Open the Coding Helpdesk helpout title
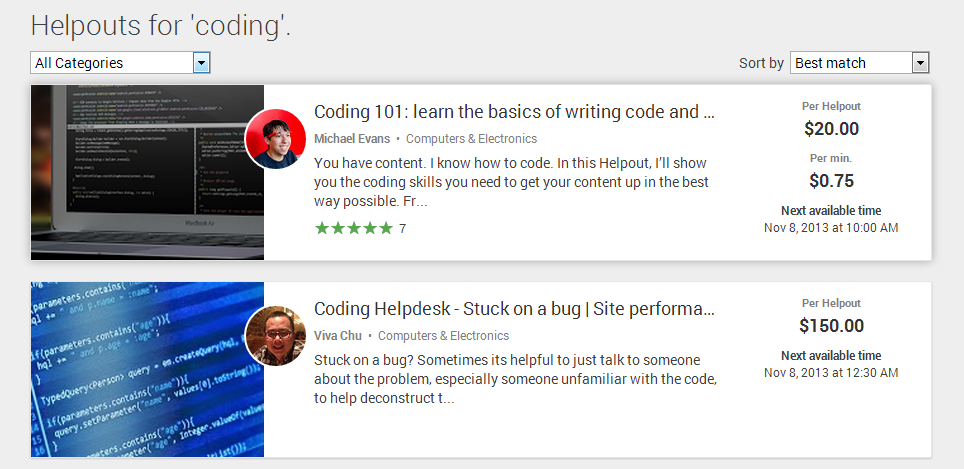This screenshot has width=964, height=469. [x=514, y=309]
